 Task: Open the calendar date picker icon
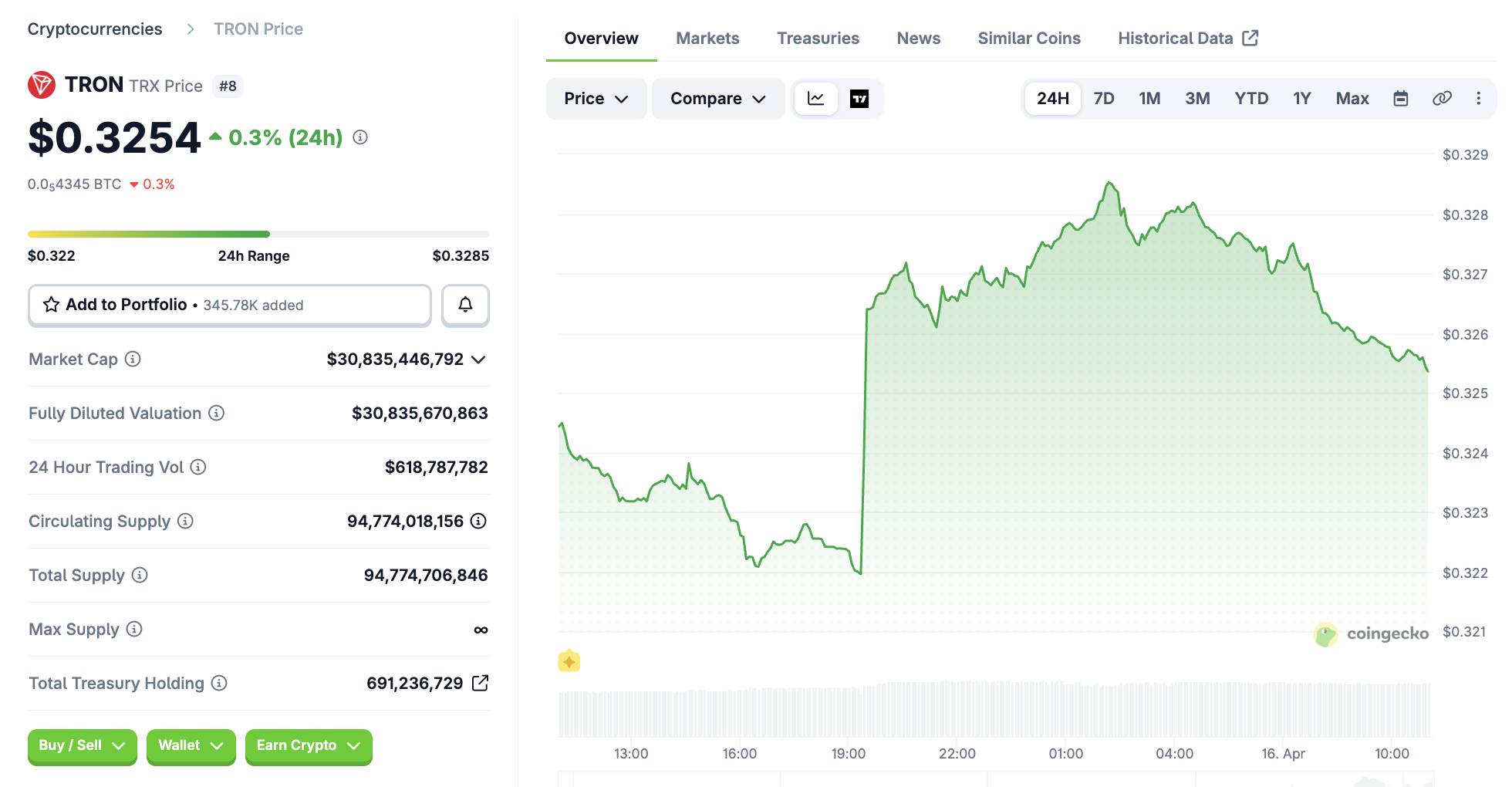coord(1401,98)
